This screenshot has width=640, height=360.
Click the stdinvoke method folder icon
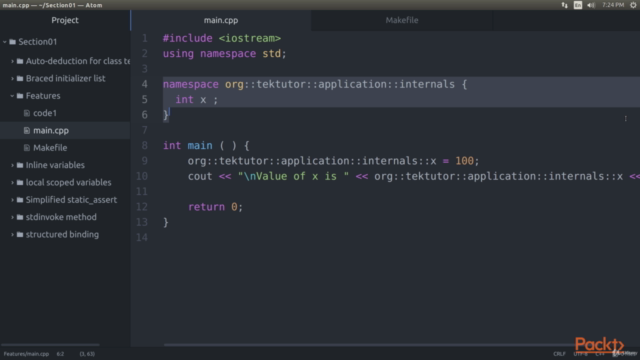pos(20,217)
